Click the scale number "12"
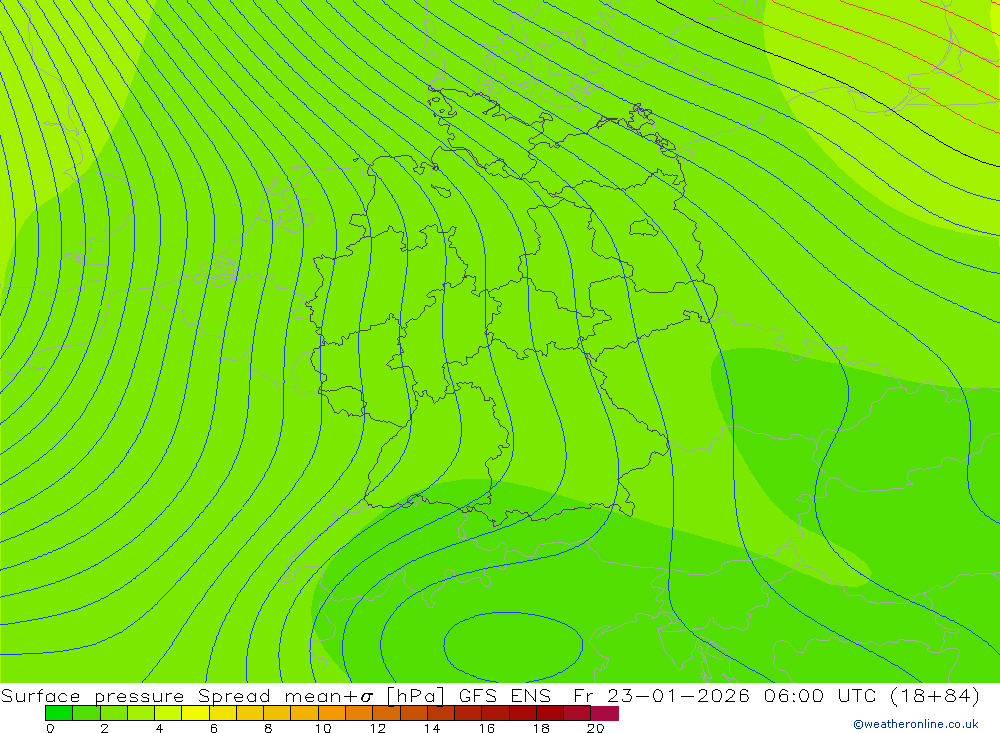 pos(378,728)
